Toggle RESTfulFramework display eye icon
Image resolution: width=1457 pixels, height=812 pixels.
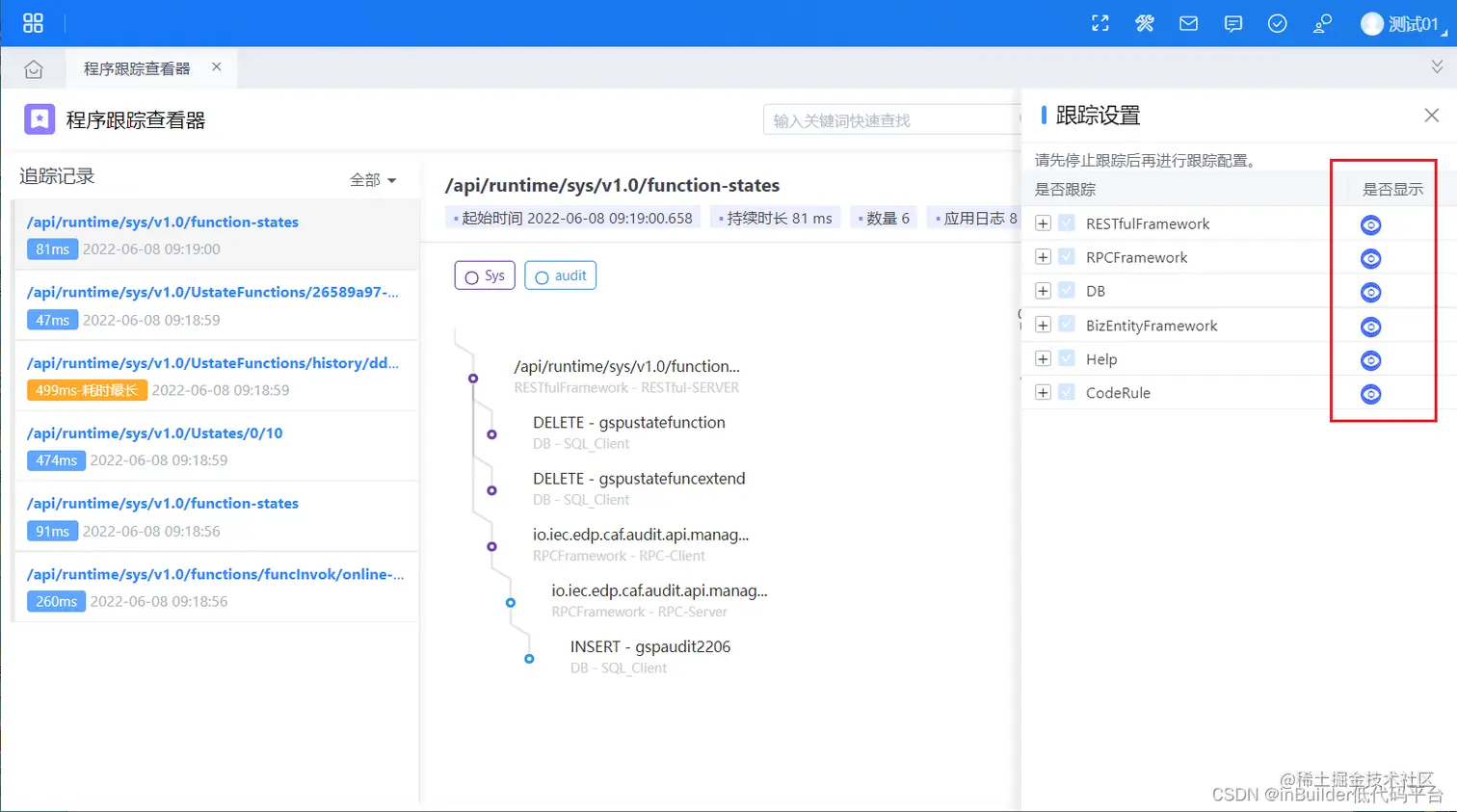coord(1370,224)
